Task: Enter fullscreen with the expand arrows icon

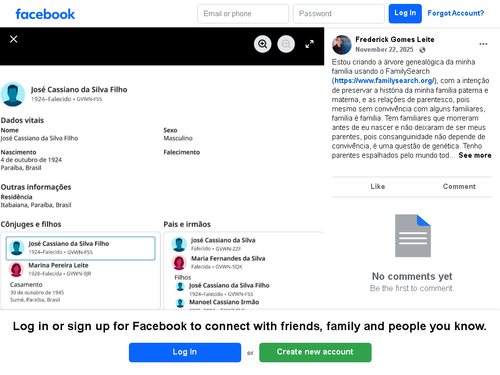Action: click(x=310, y=44)
